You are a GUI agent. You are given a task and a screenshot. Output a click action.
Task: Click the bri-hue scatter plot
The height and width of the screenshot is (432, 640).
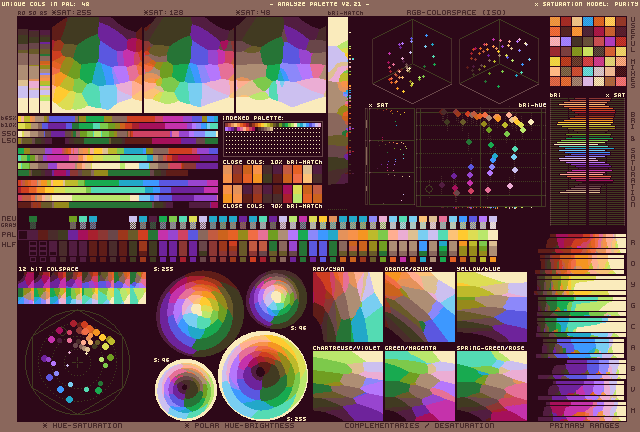click(480, 152)
